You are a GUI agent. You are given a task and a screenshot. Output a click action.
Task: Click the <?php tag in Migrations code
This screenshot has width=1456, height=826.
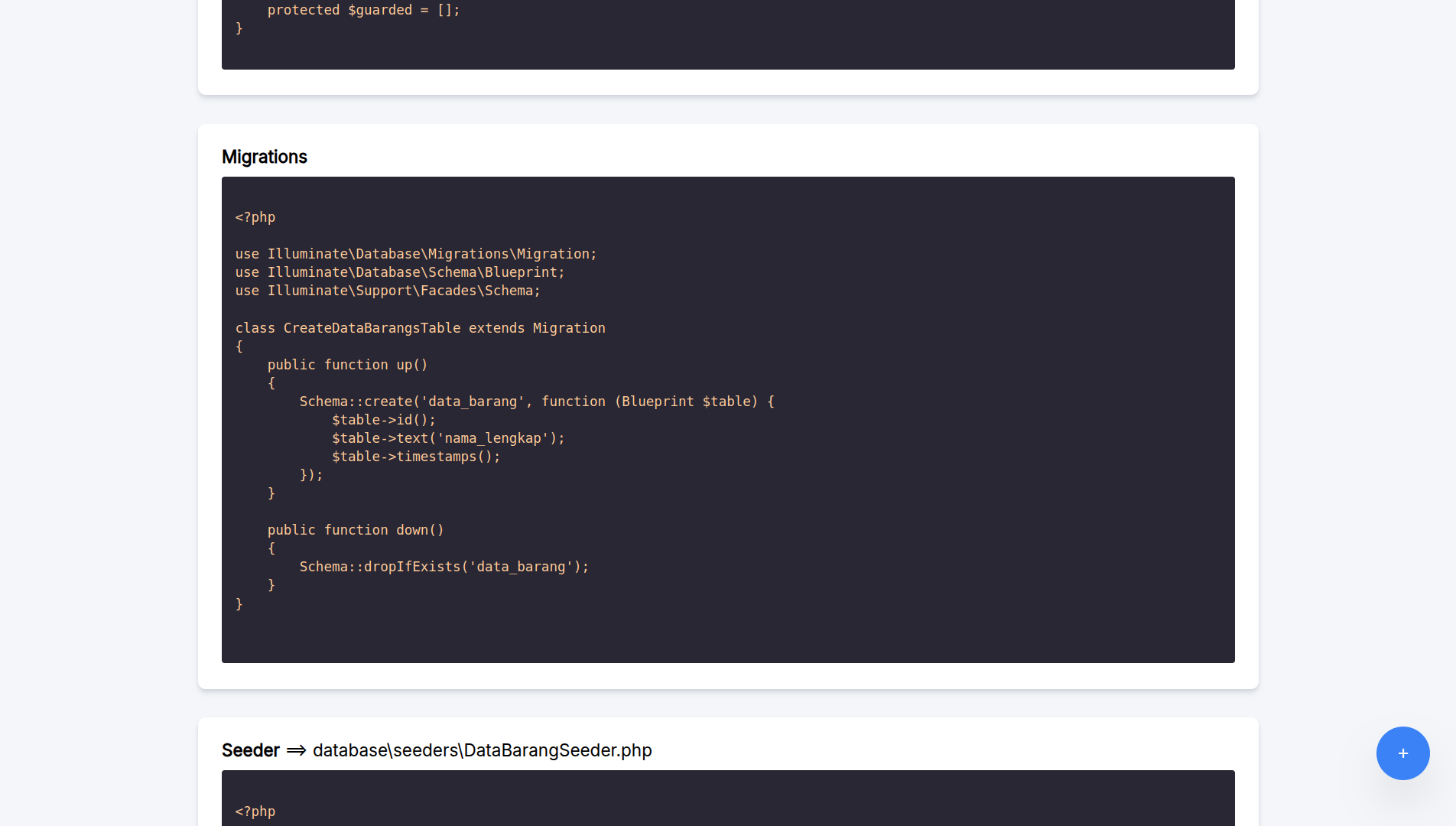tap(255, 217)
